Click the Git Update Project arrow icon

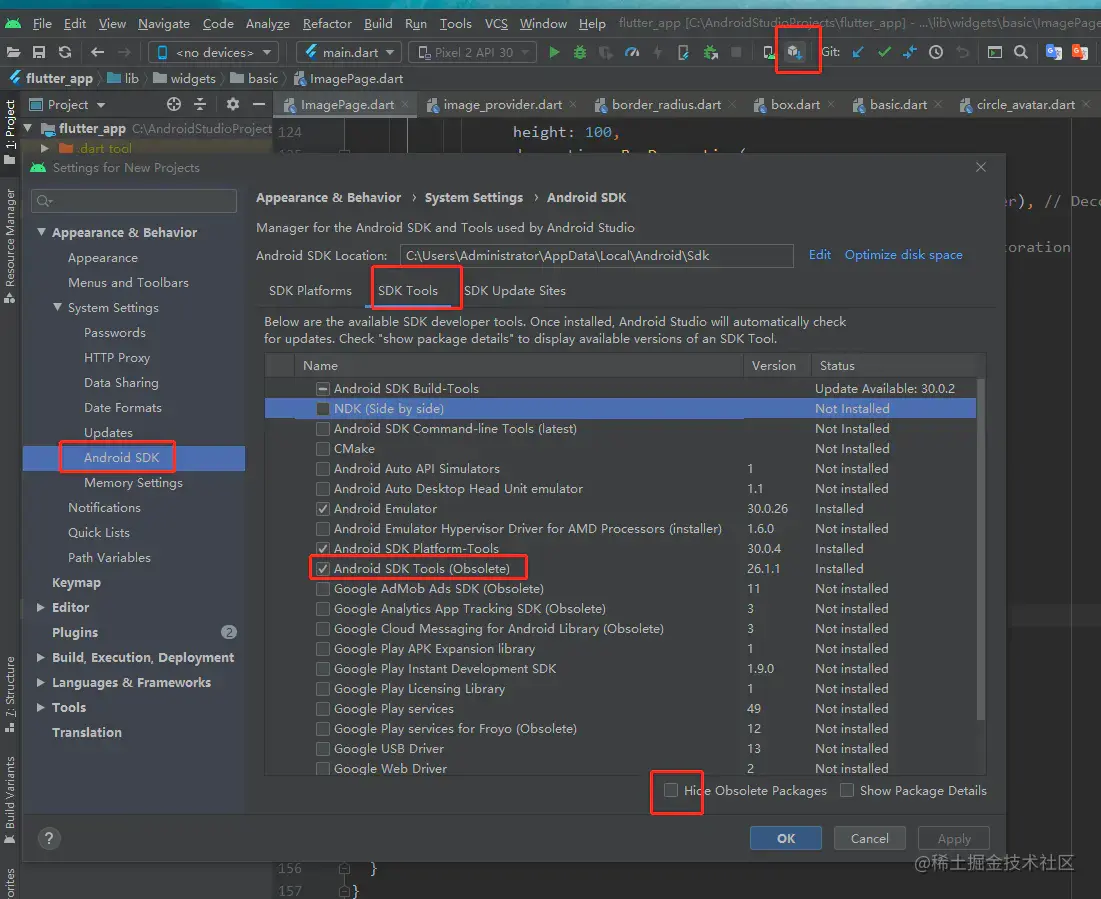click(x=858, y=52)
